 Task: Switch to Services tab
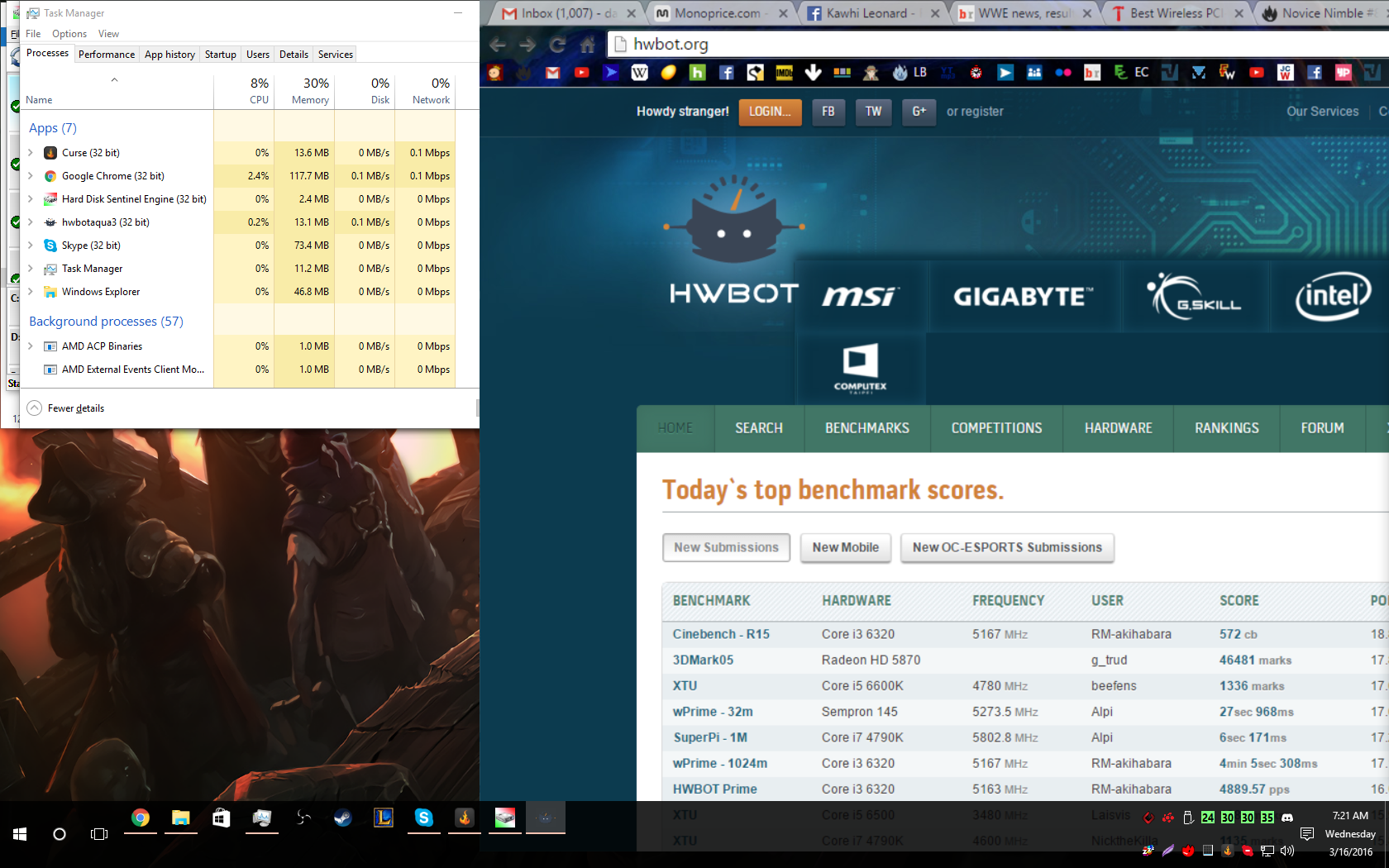[336, 55]
